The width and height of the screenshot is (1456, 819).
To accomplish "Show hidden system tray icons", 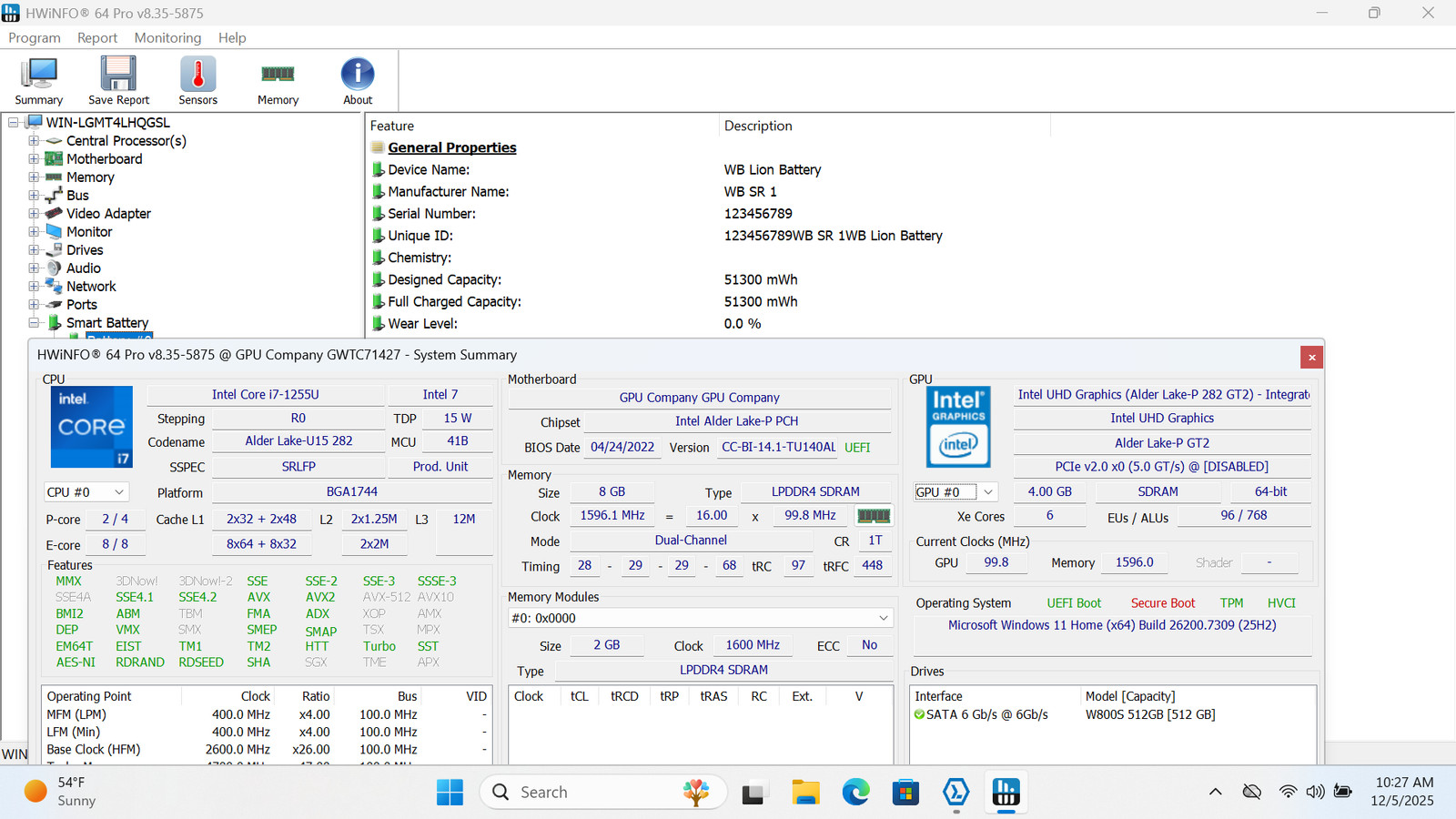I will 1215,792.
